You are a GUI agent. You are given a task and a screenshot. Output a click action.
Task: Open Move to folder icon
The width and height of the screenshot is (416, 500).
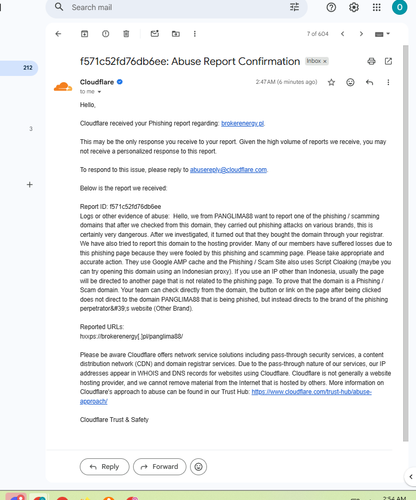coord(176,34)
